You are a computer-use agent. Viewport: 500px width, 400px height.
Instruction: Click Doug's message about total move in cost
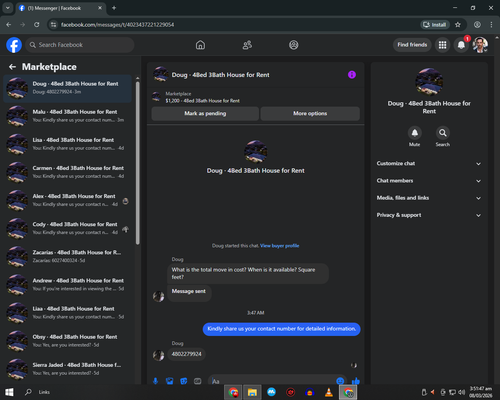248,274
